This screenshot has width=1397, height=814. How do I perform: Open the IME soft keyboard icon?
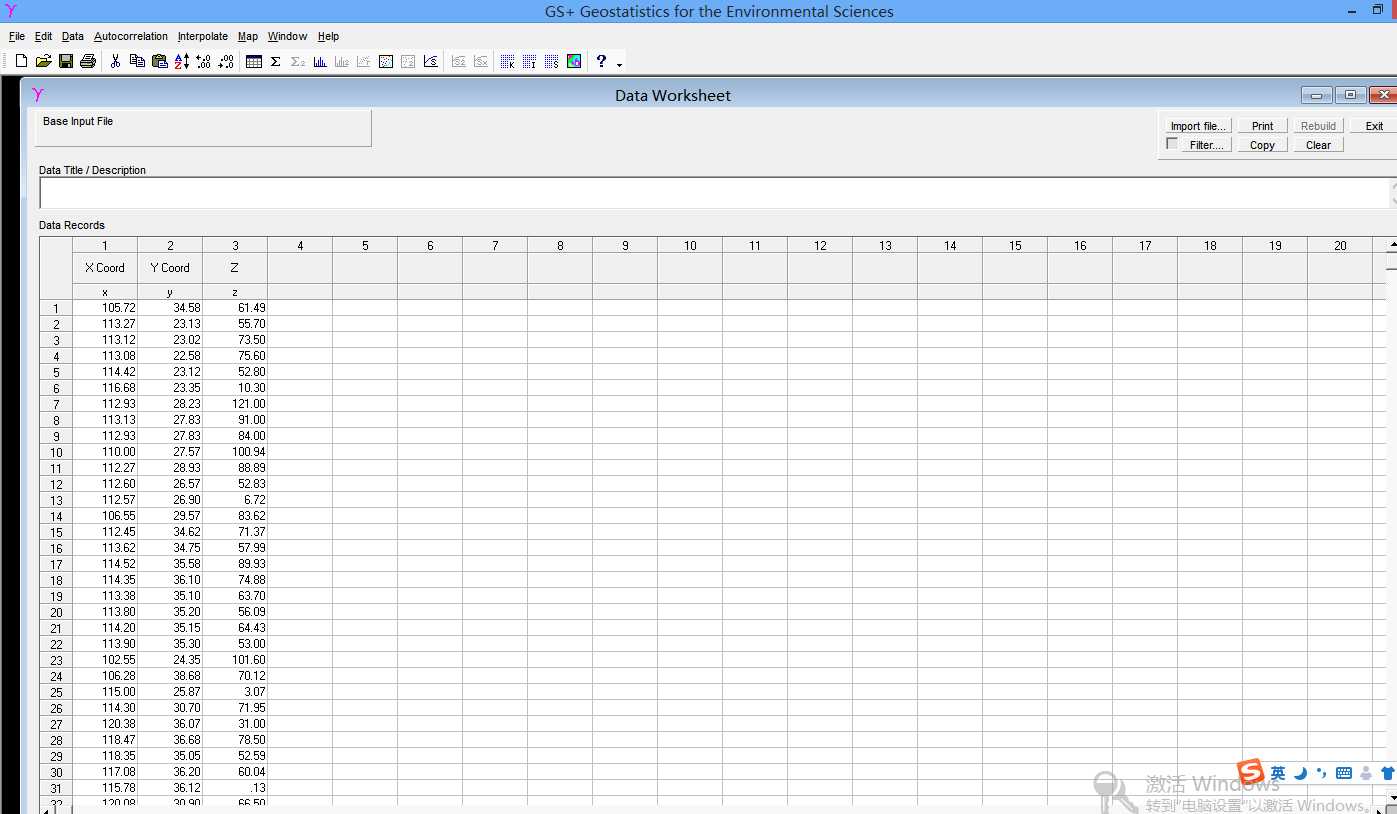click(x=1344, y=773)
